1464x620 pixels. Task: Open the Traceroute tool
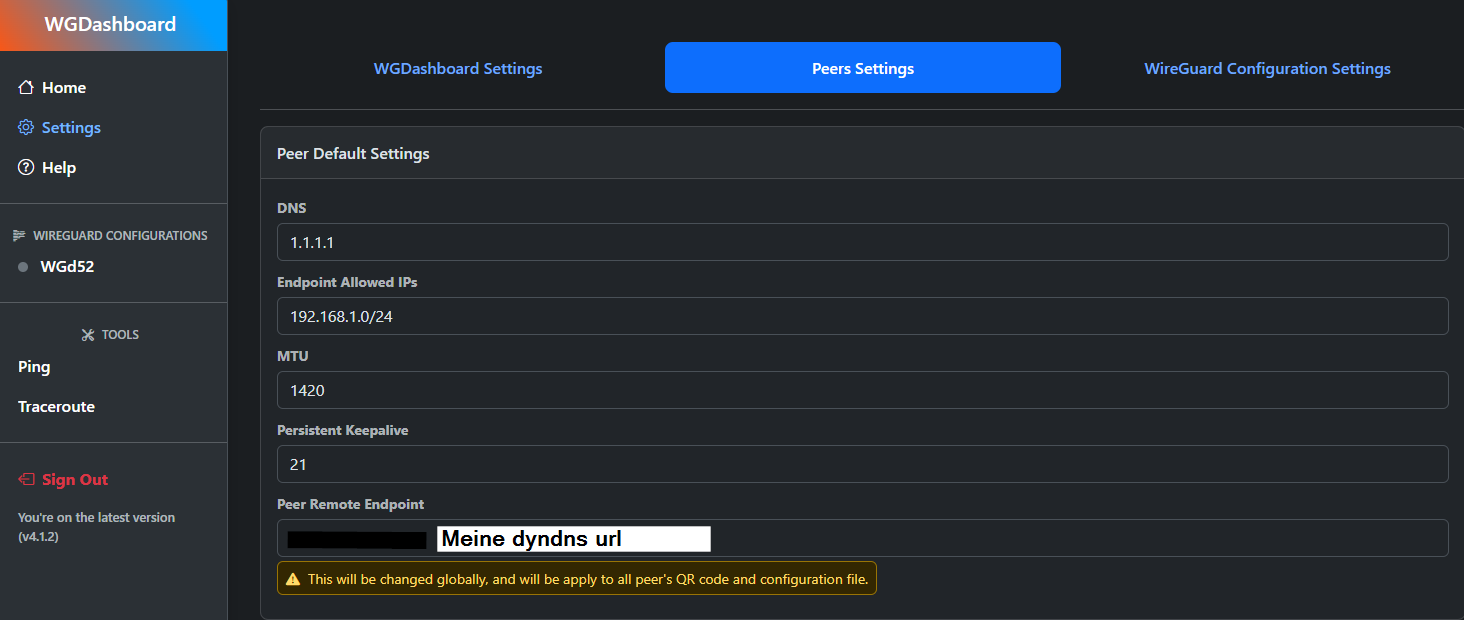[x=56, y=407]
